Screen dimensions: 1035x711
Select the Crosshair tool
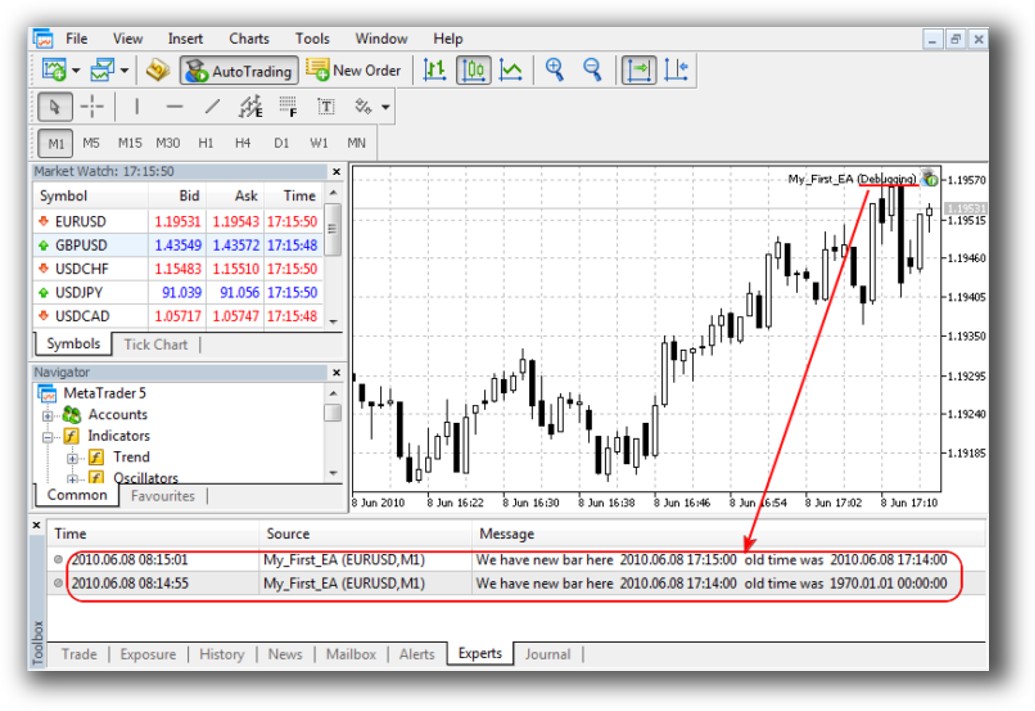(x=92, y=107)
